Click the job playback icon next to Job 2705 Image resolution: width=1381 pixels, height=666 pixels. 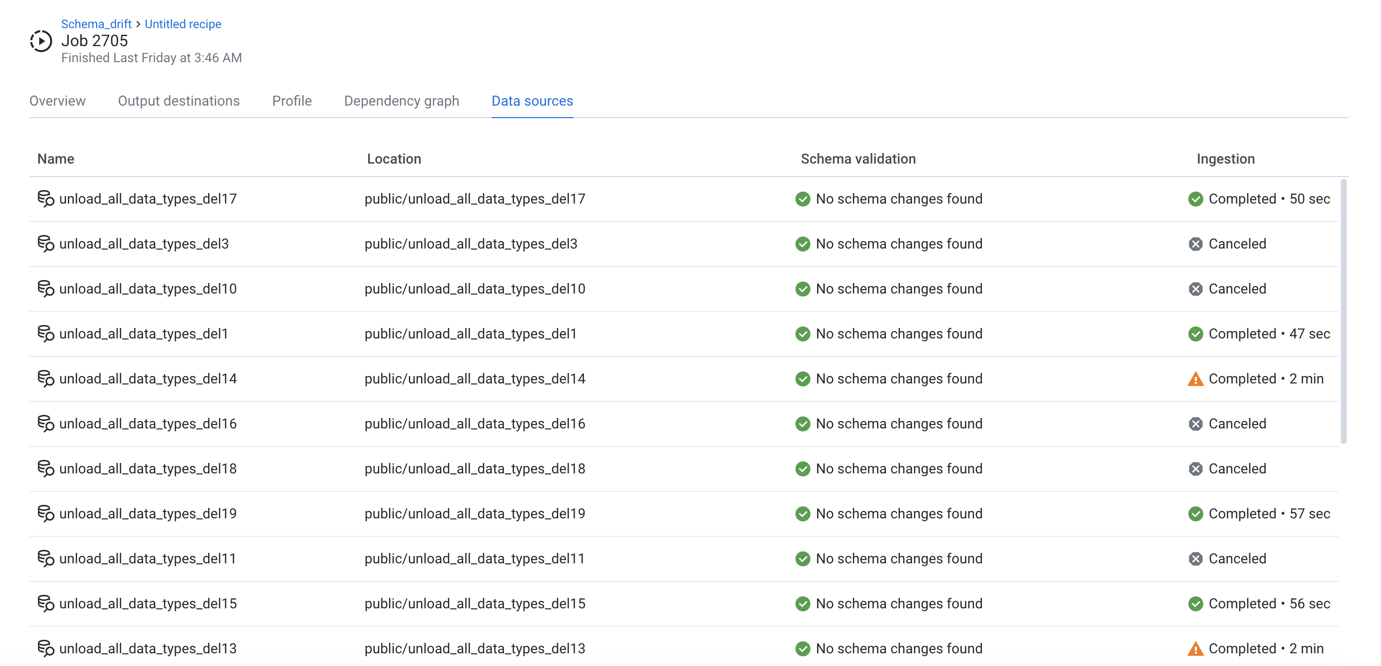(40, 41)
